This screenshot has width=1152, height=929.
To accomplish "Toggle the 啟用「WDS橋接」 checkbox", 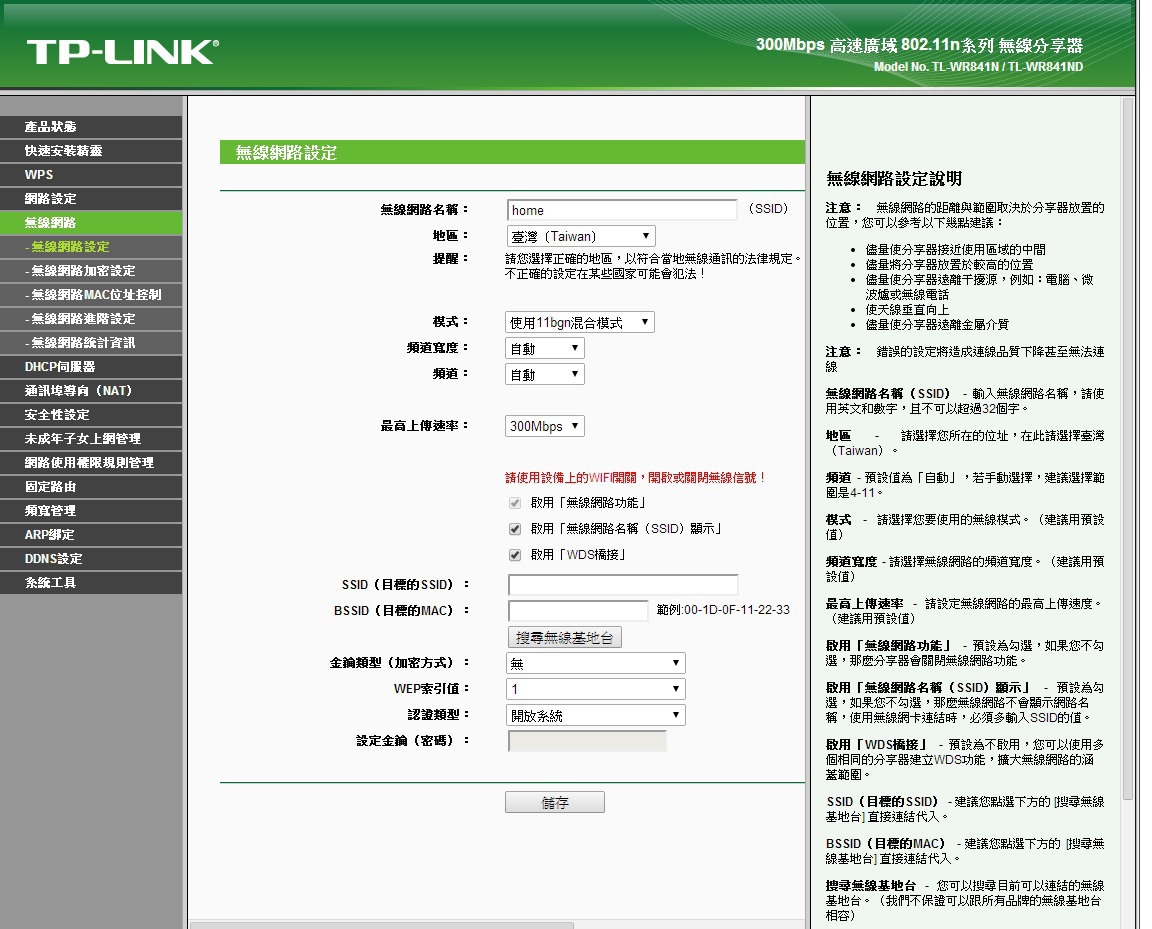I will (x=515, y=554).
